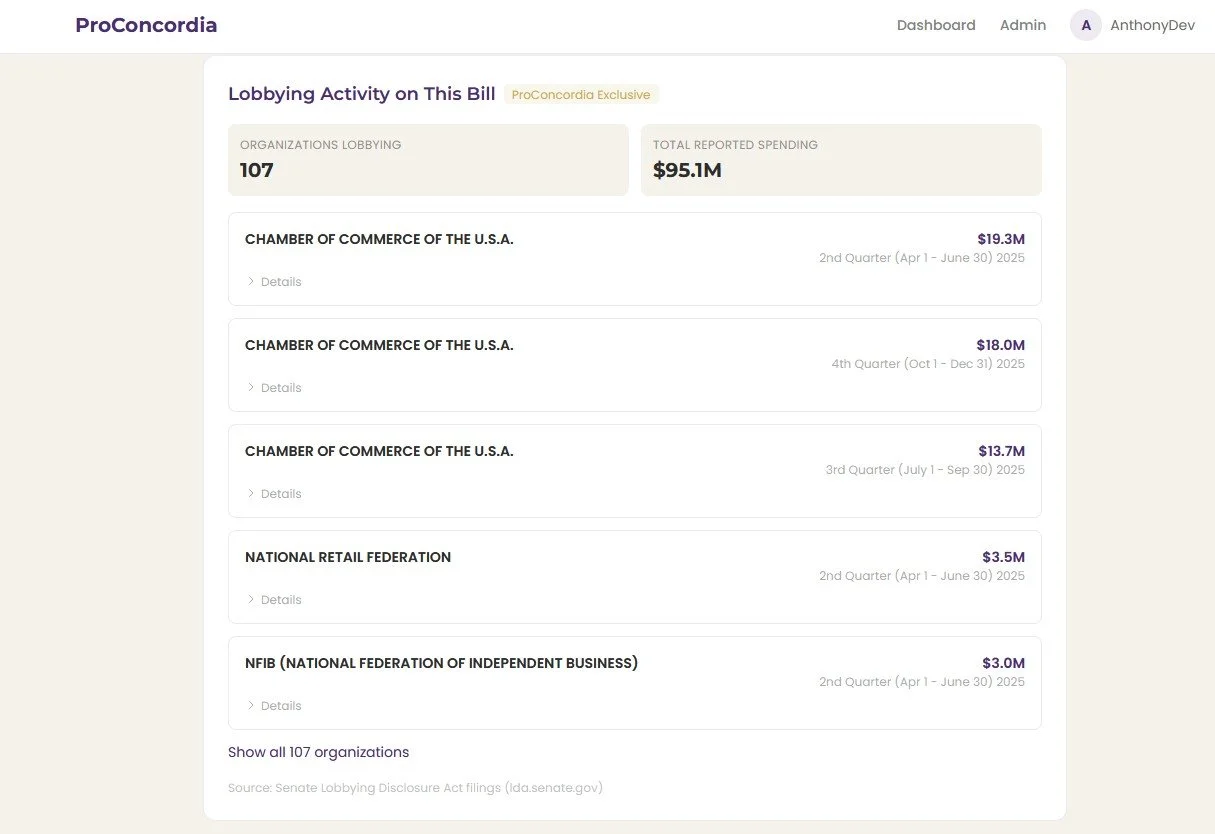Click the AnthonyDev username
The height and width of the screenshot is (834, 1215).
[1152, 25]
